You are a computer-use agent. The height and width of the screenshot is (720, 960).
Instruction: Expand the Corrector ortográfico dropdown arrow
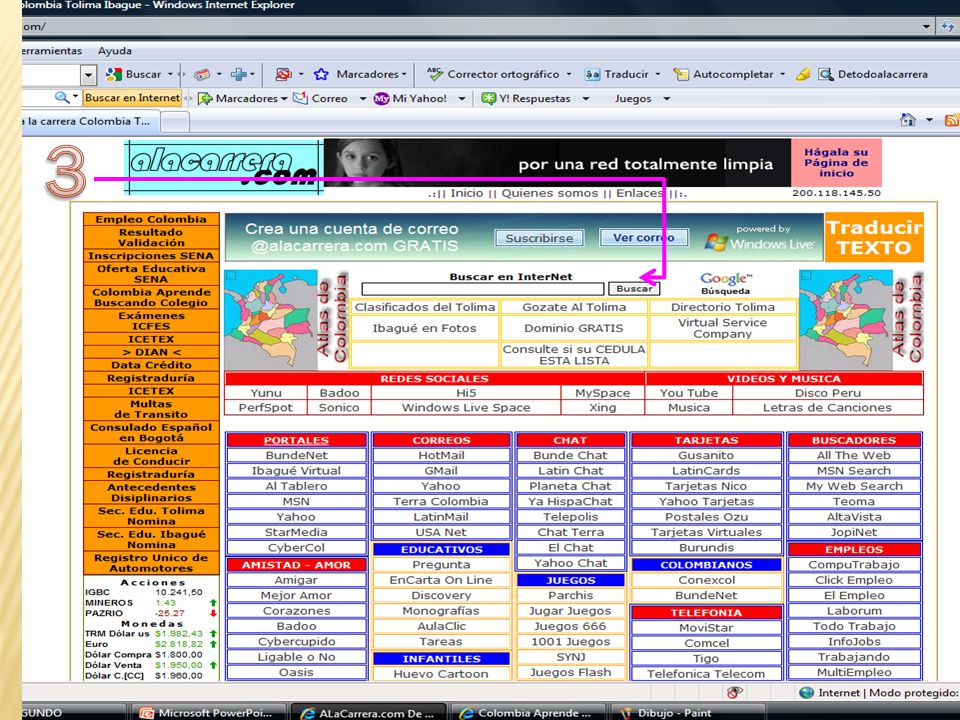[x=568, y=74]
